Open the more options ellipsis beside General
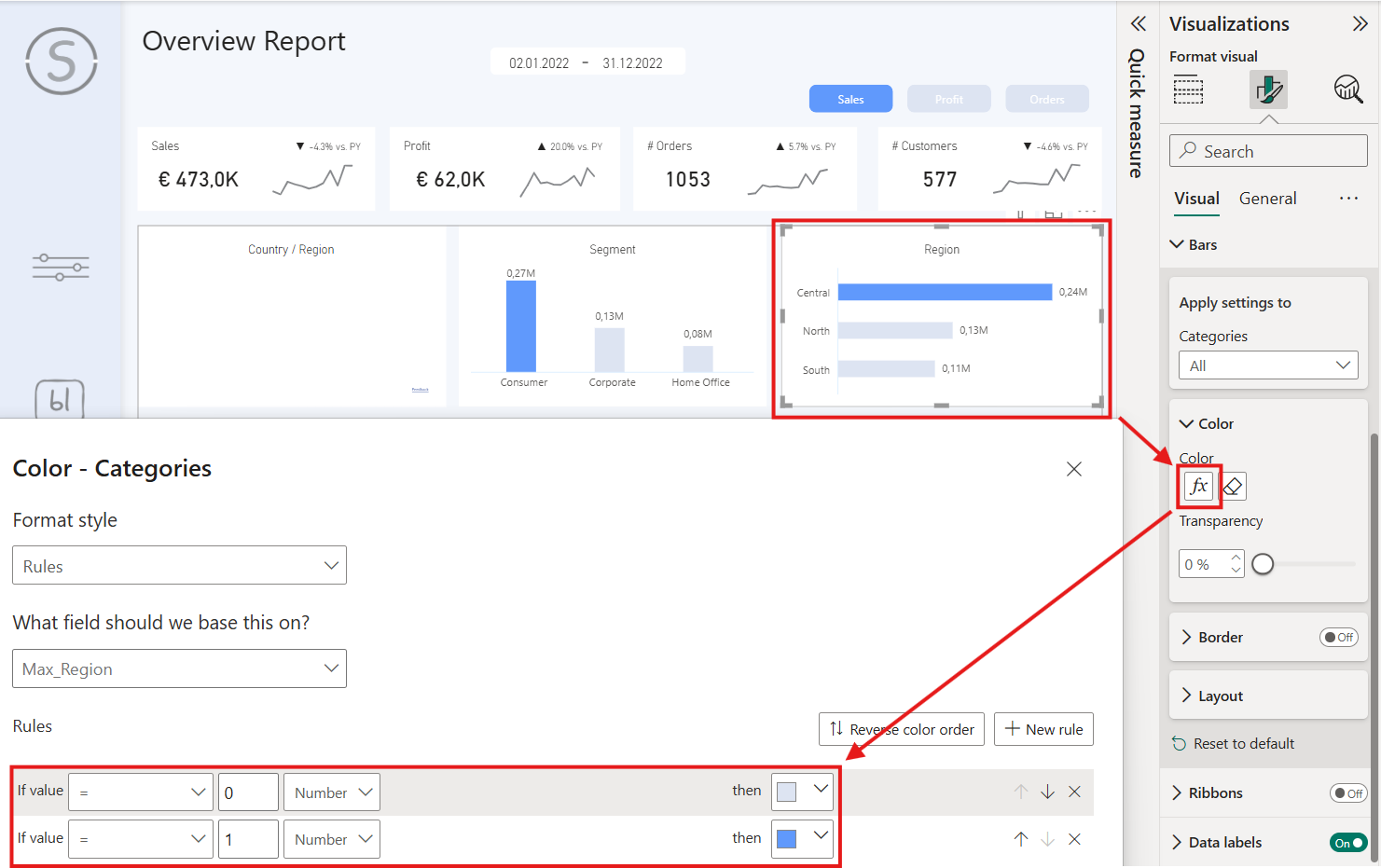 tap(1348, 199)
